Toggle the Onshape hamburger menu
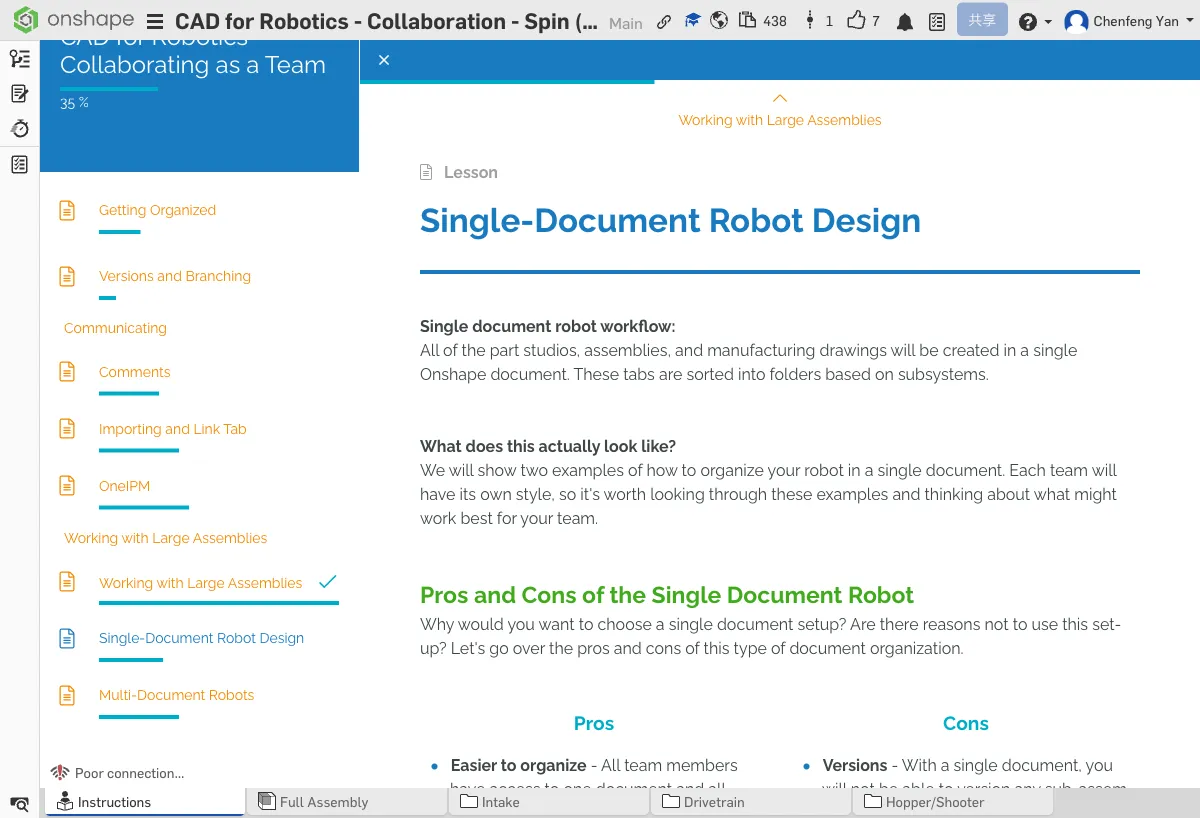 pyautogui.click(x=155, y=22)
